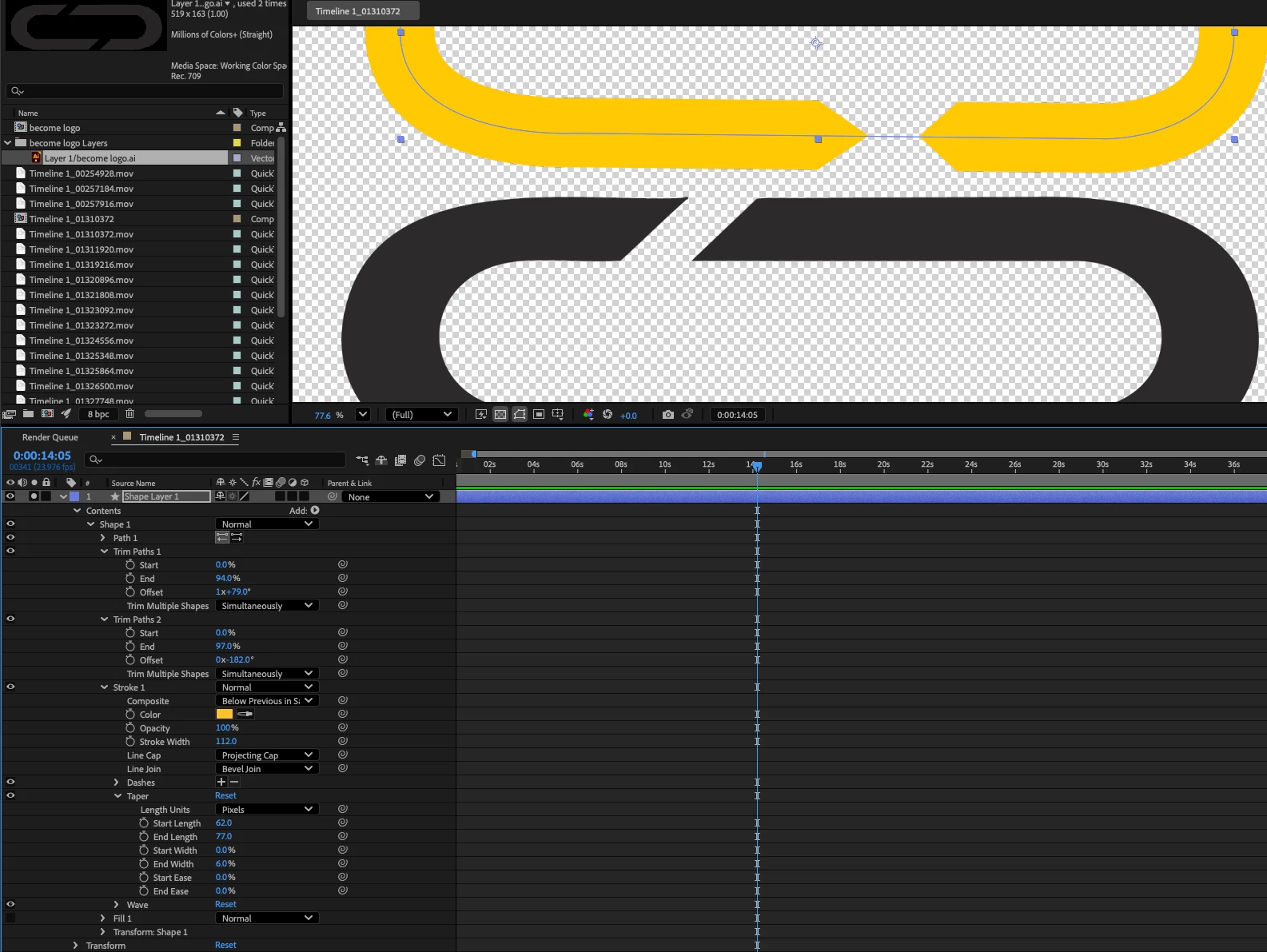Click the 8 bpc color depth button
The height and width of the screenshot is (952, 1267).
point(99,414)
